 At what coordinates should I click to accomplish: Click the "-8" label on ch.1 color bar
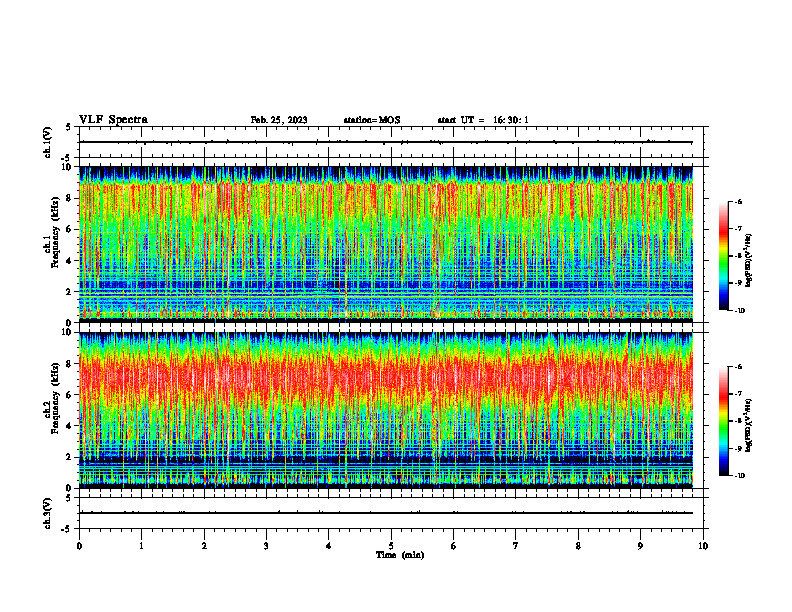point(738,256)
